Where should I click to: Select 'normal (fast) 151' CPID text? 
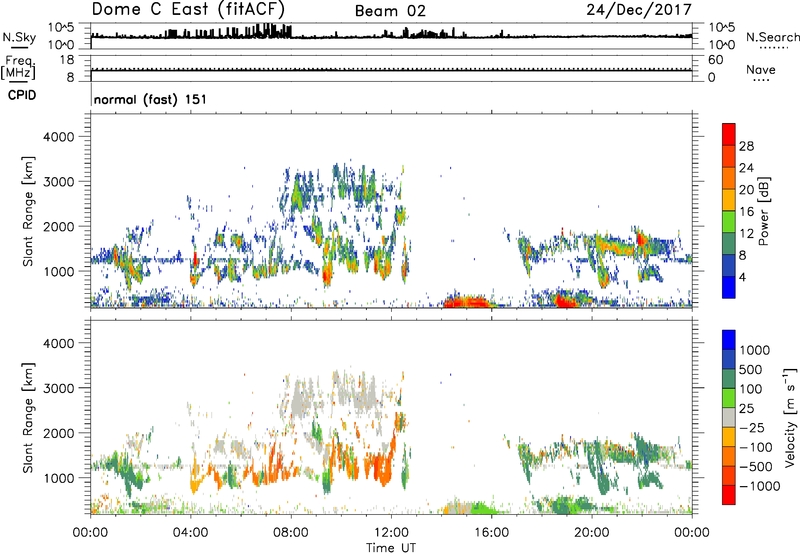151,99
